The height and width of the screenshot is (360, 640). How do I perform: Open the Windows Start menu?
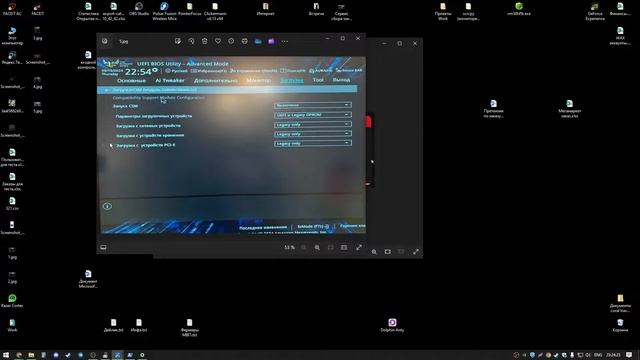(6, 355)
